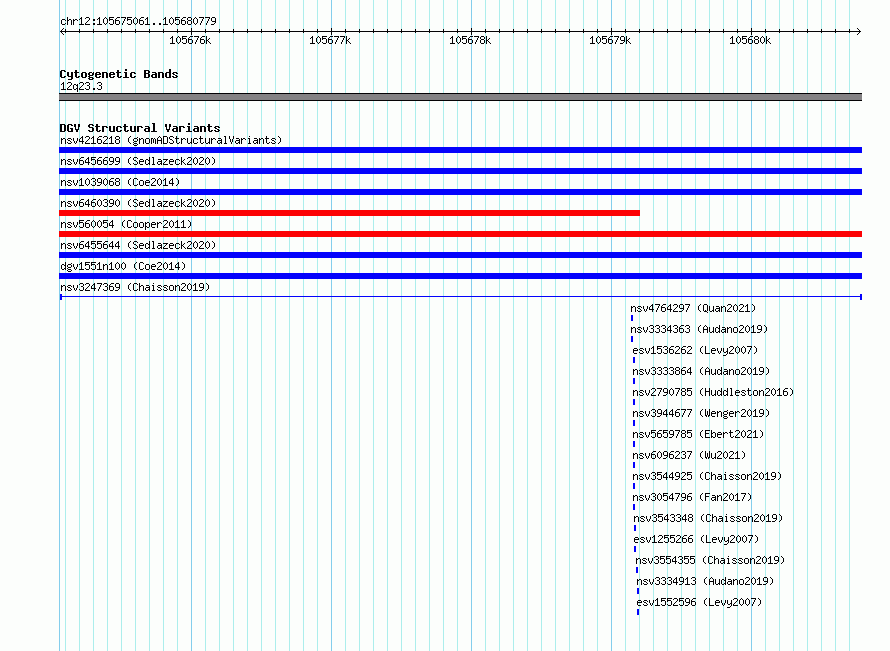
Task: Open variant nsv3543348 (Chaisson2019)
Action: click(708, 518)
